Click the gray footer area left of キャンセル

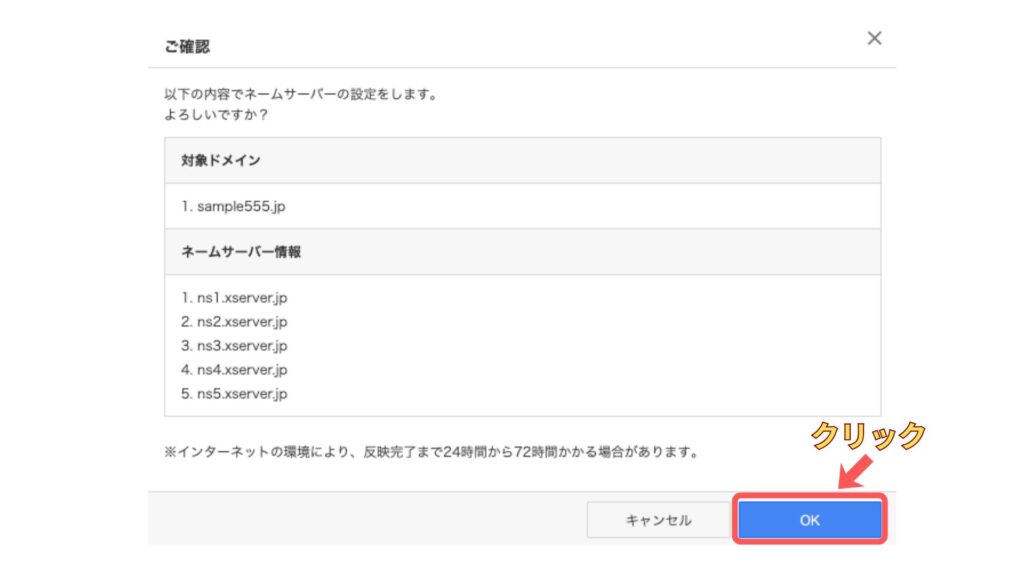coord(360,520)
